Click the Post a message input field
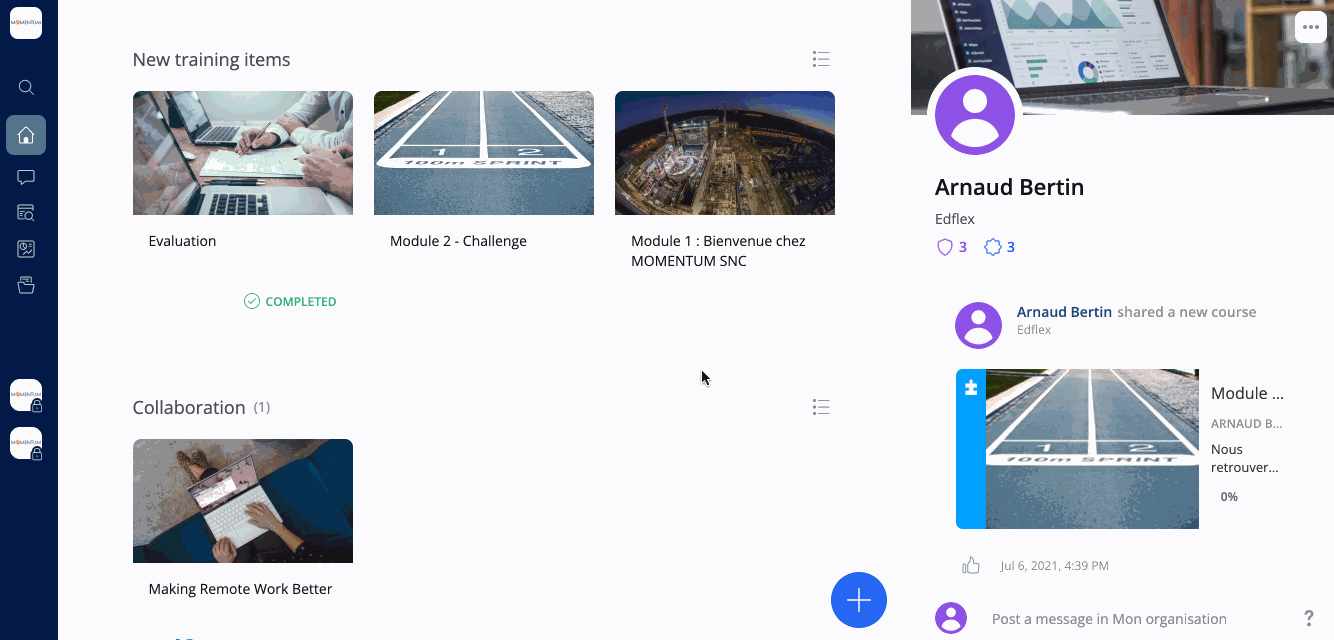 click(x=1110, y=619)
